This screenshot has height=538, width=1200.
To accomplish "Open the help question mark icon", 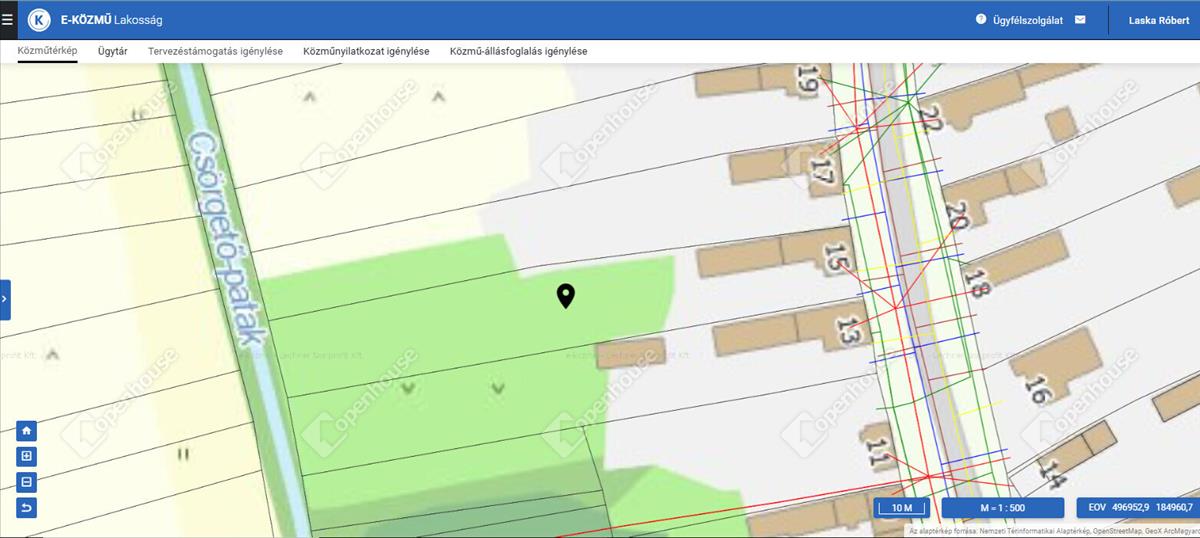I will [x=981, y=19].
